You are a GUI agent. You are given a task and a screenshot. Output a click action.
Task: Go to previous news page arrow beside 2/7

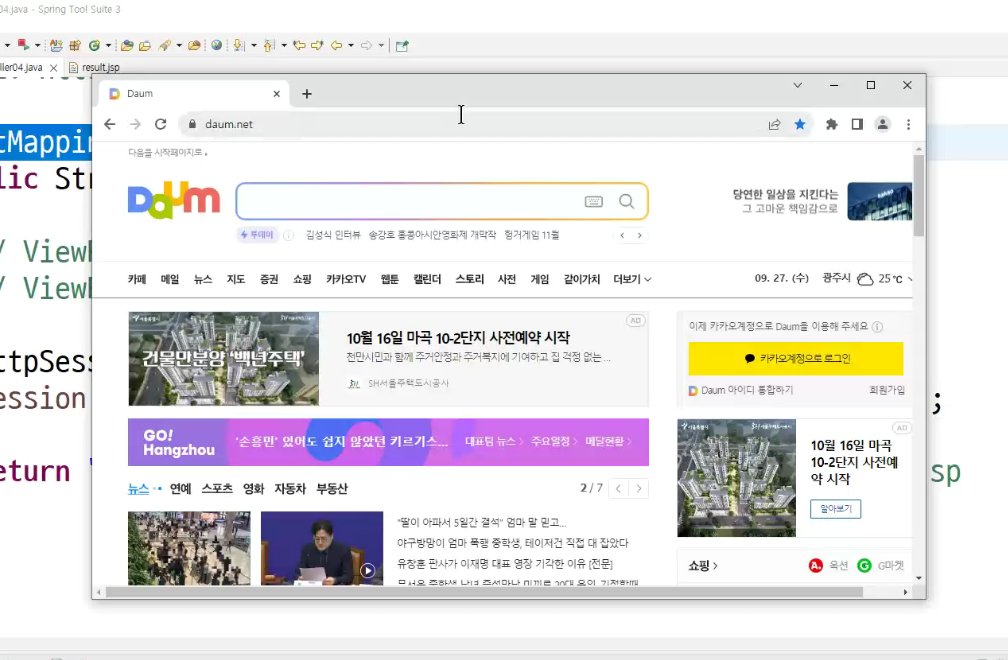click(618, 488)
